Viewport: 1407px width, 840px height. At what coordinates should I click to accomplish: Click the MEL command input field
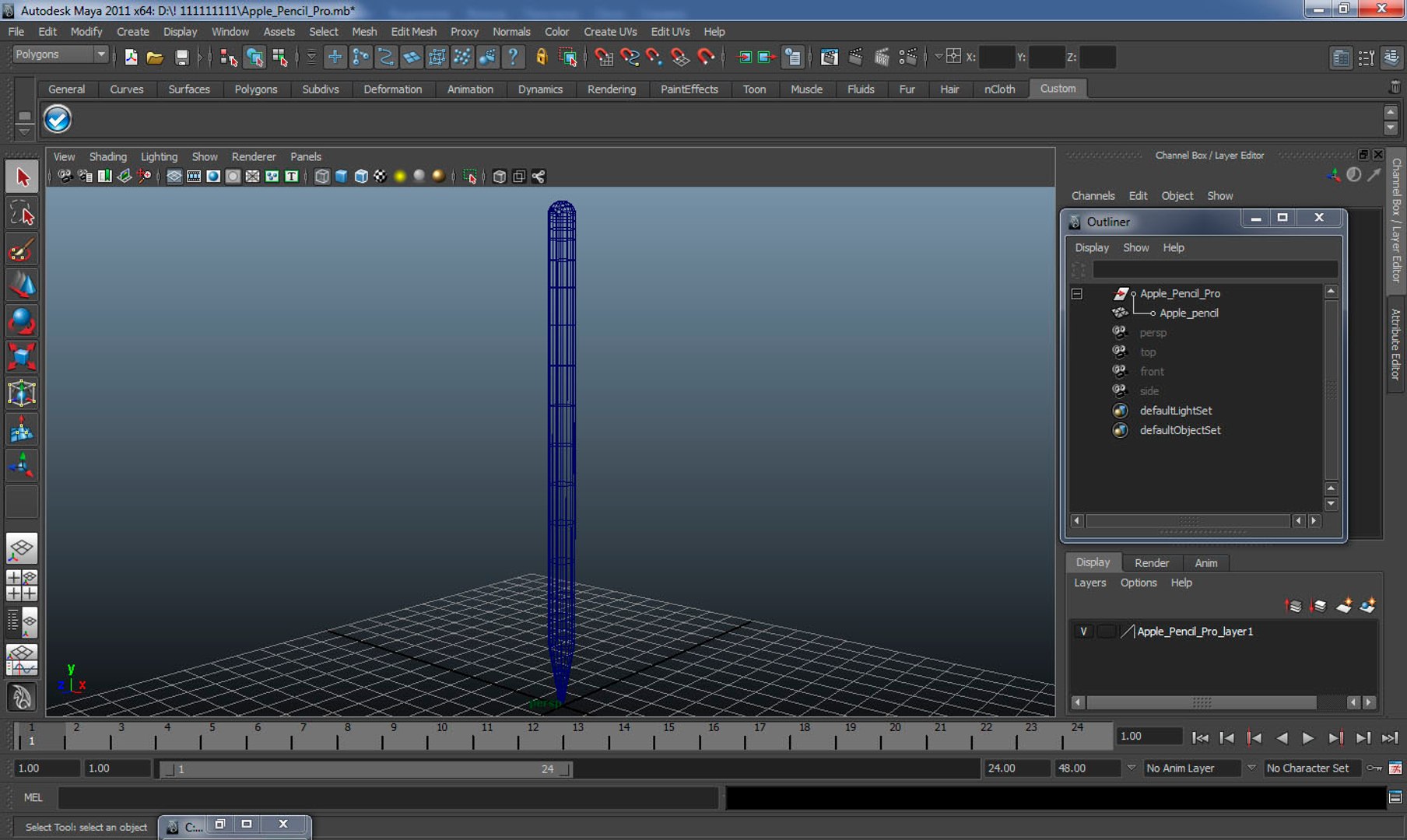pyautogui.click(x=388, y=797)
